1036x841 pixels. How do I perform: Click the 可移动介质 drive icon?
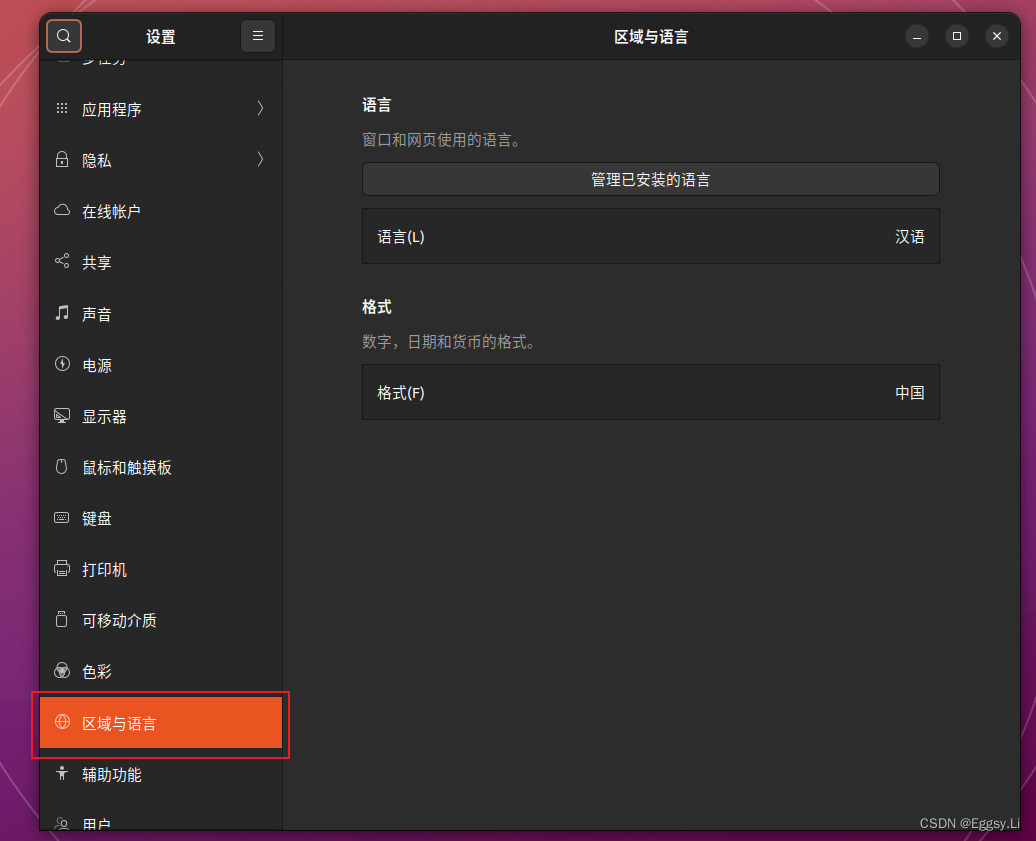tap(62, 619)
